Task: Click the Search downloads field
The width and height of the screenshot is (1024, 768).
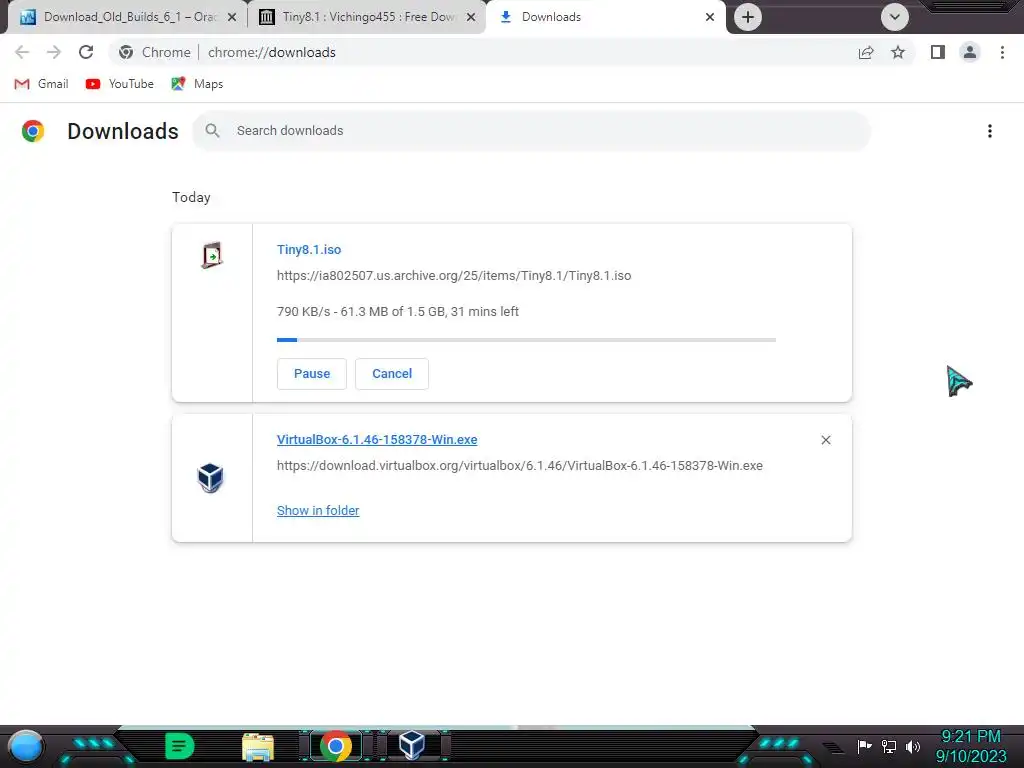Action: click(532, 131)
